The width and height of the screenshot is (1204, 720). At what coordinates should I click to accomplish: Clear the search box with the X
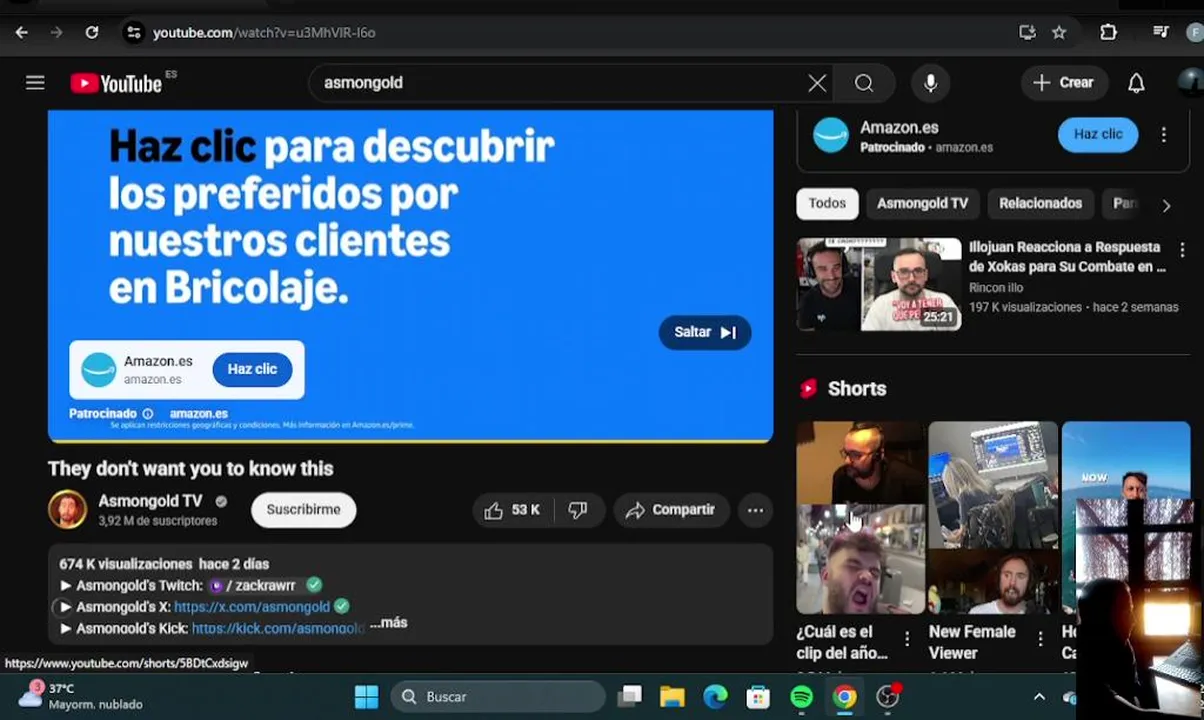tap(817, 83)
